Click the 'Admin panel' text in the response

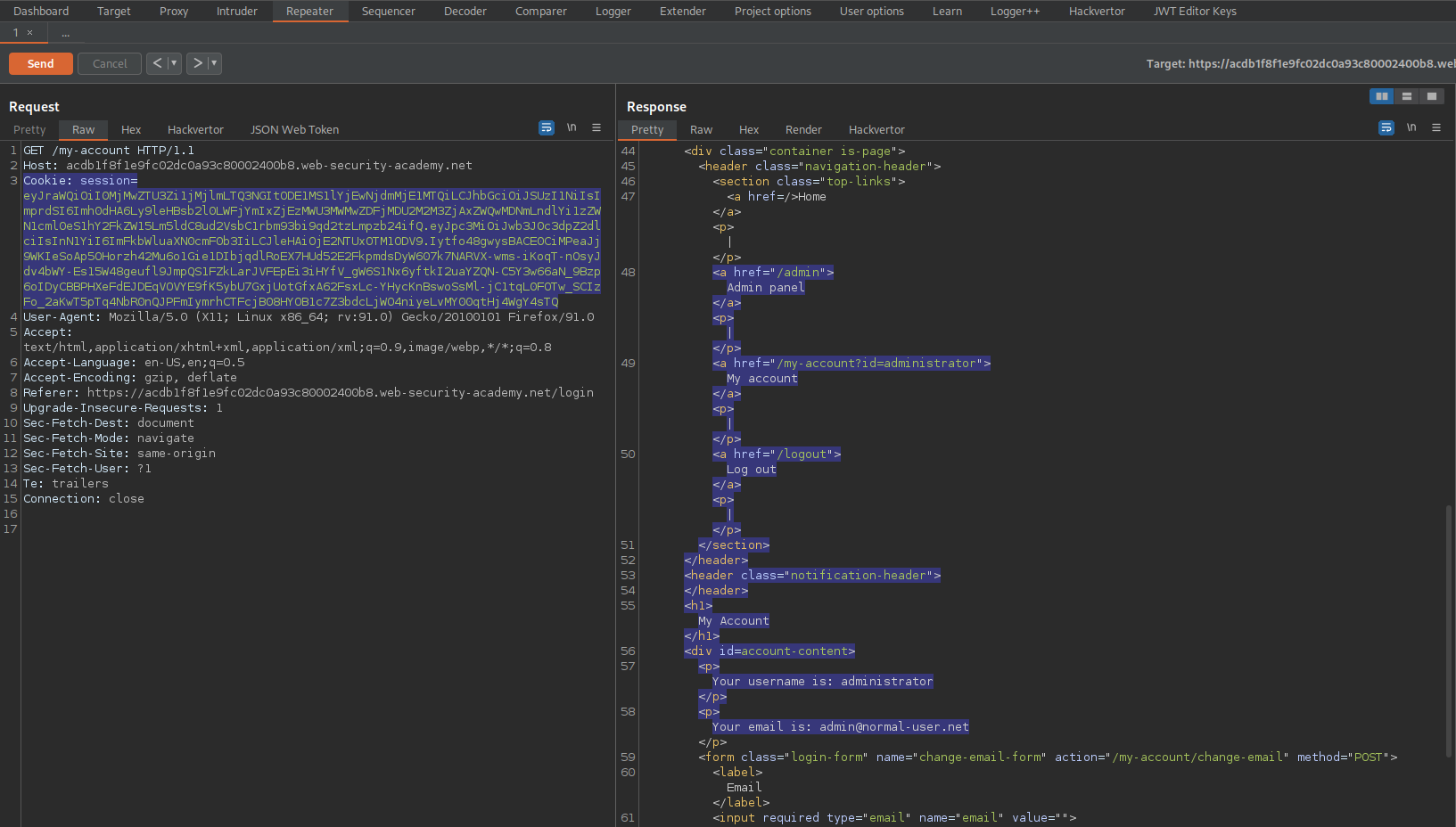click(766, 288)
